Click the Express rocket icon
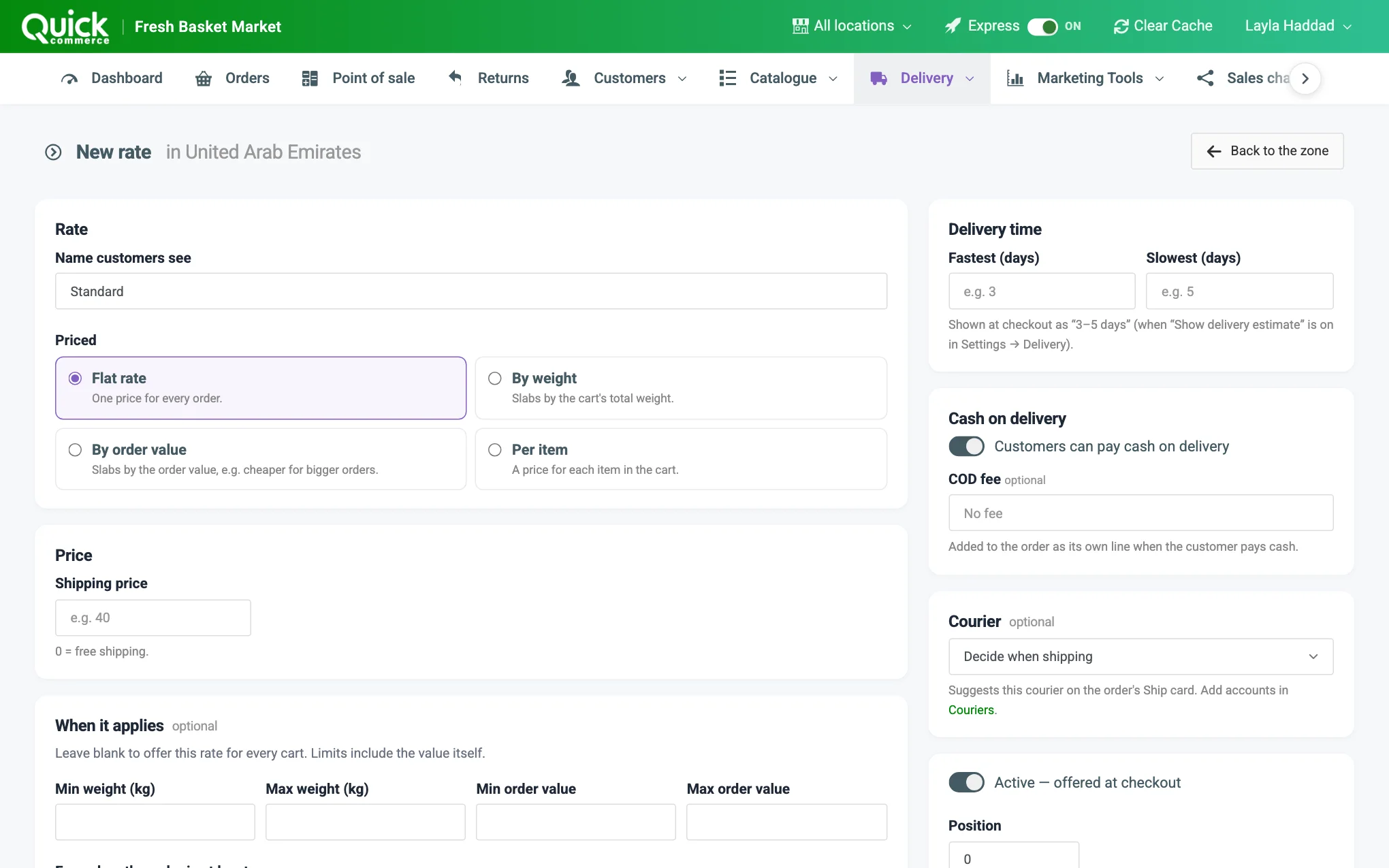 coord(953,26)
